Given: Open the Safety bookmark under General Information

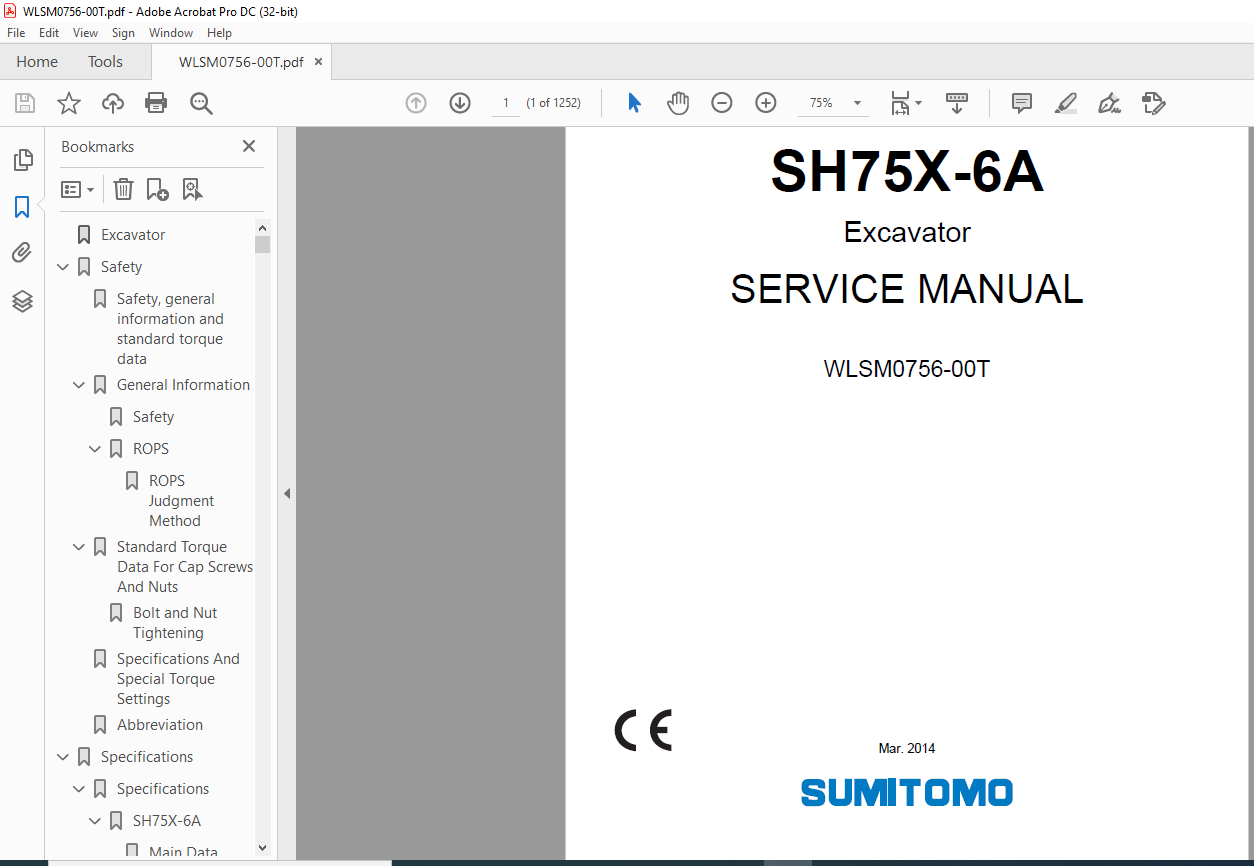Looking at the screenshot, I should pos(153,417).
